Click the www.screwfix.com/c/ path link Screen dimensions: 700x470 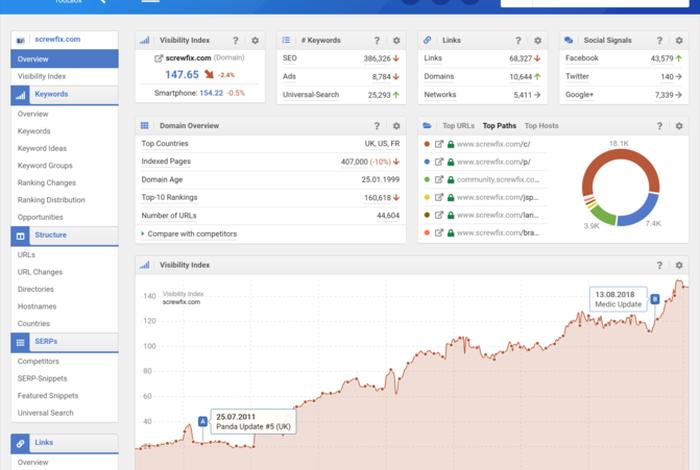(493, 144)
